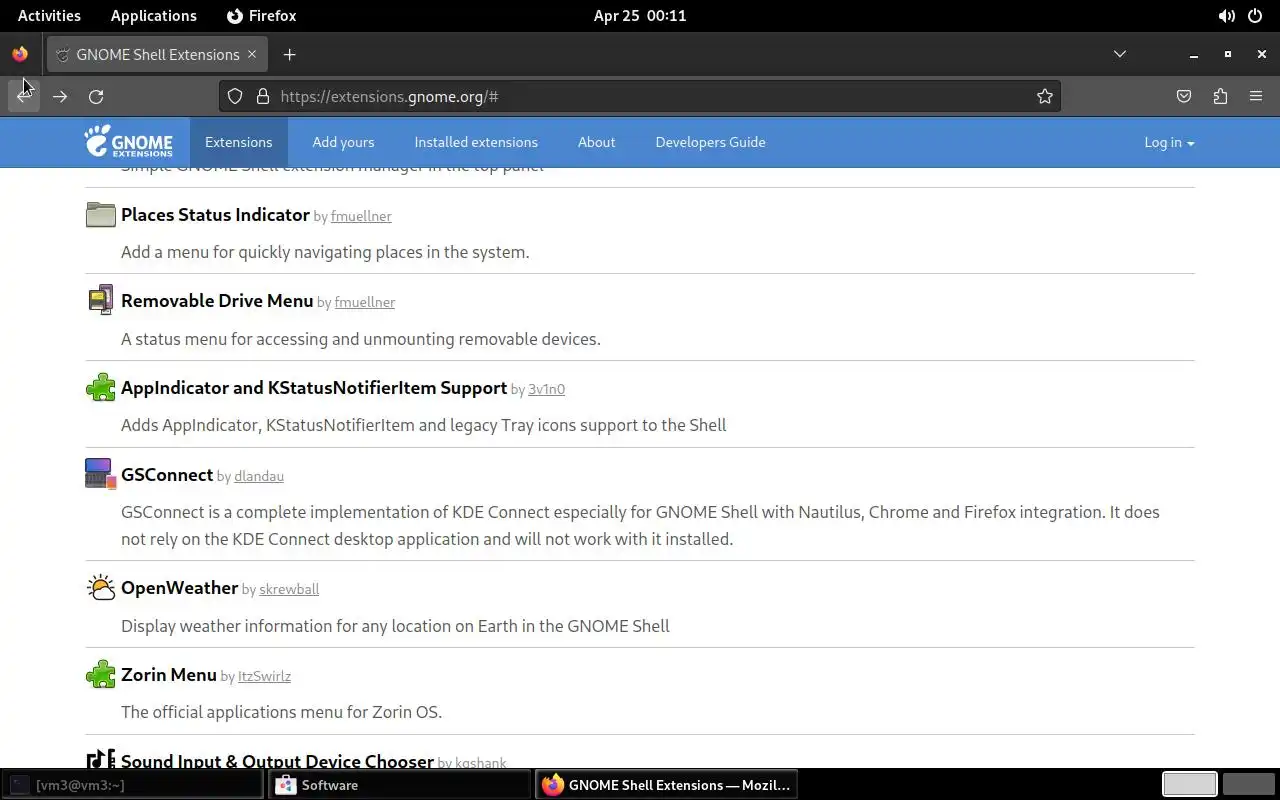Open the system power menu icon
The width and height of the screenshot is (1280, 800).
pos(1255,16)
